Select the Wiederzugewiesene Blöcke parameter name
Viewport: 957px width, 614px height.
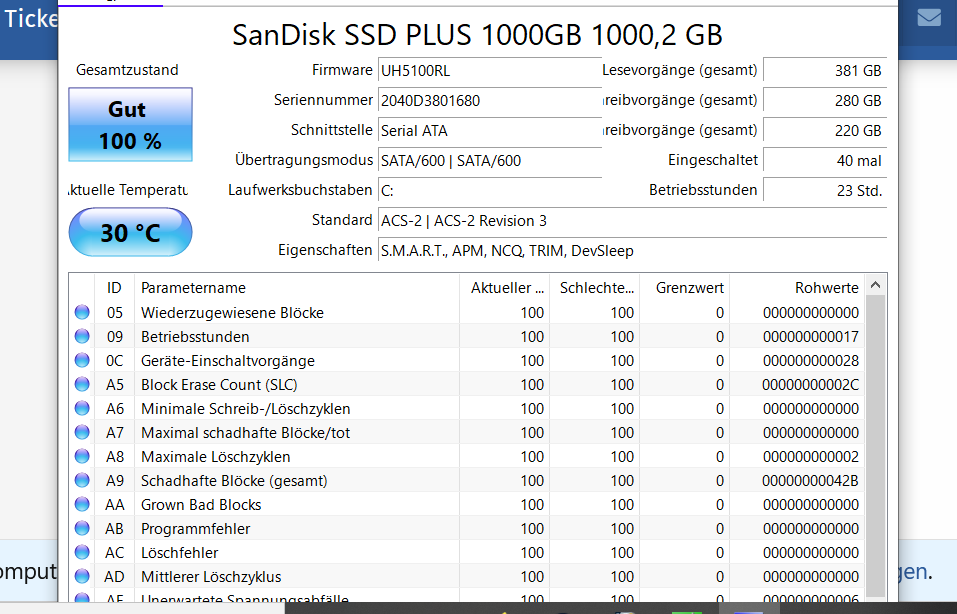(x=233, y=312)
